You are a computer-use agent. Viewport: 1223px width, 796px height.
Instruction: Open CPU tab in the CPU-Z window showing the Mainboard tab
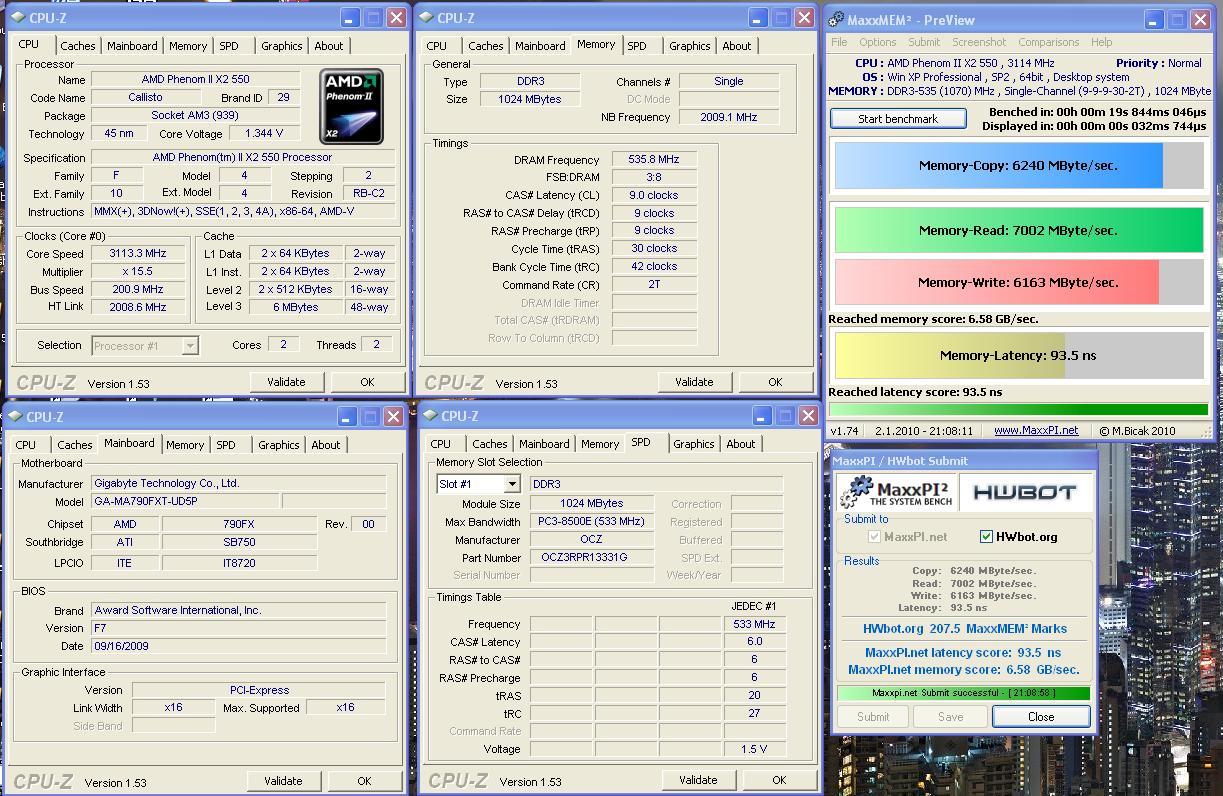click(x=26, y=445)
